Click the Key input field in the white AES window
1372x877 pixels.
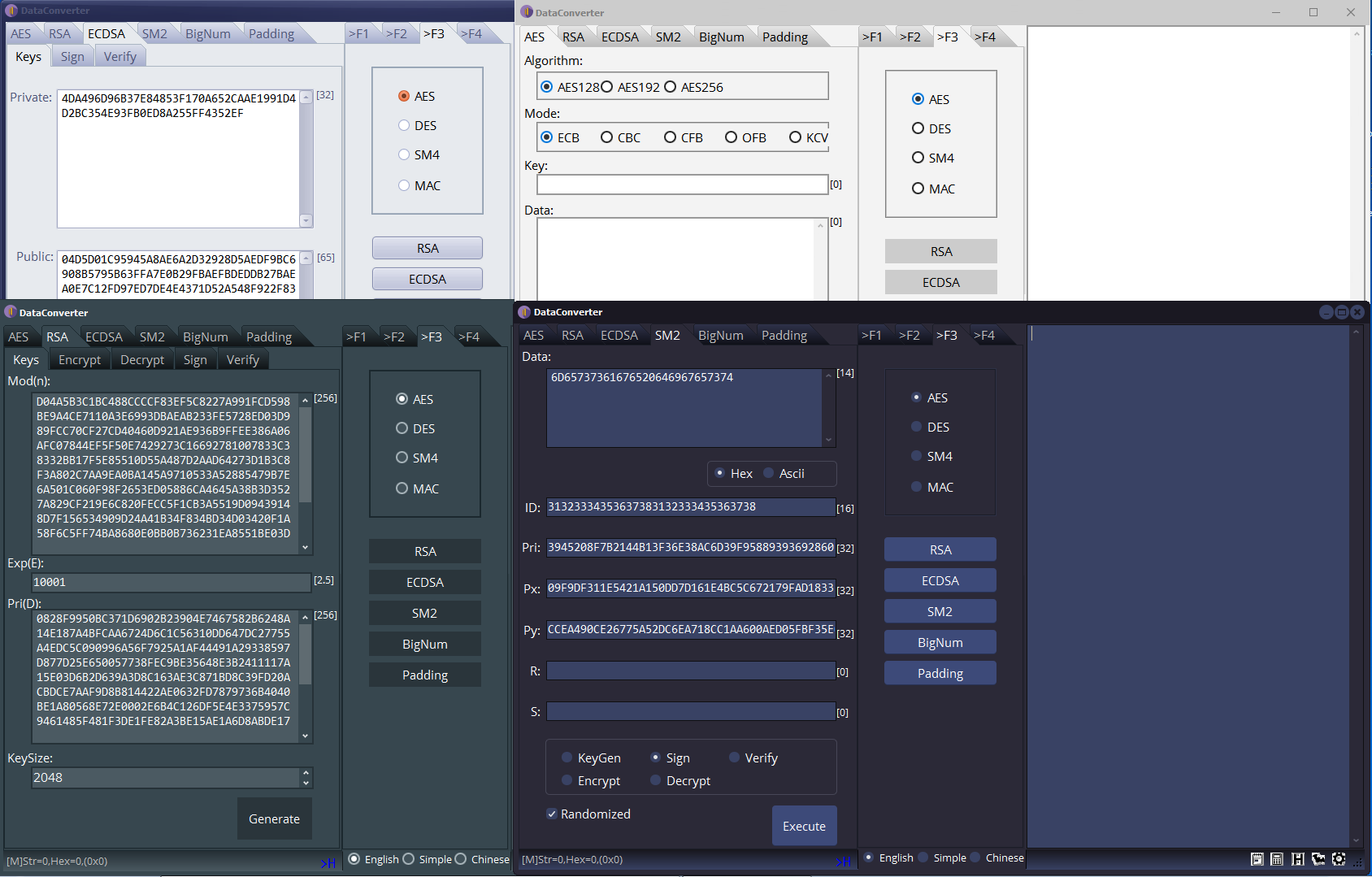tap(683, 185)
